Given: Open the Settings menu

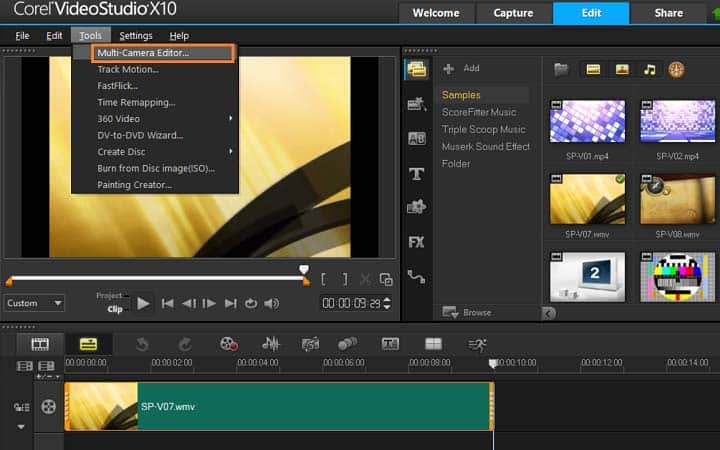Looking at the screenshot, I should pos(135,36).
